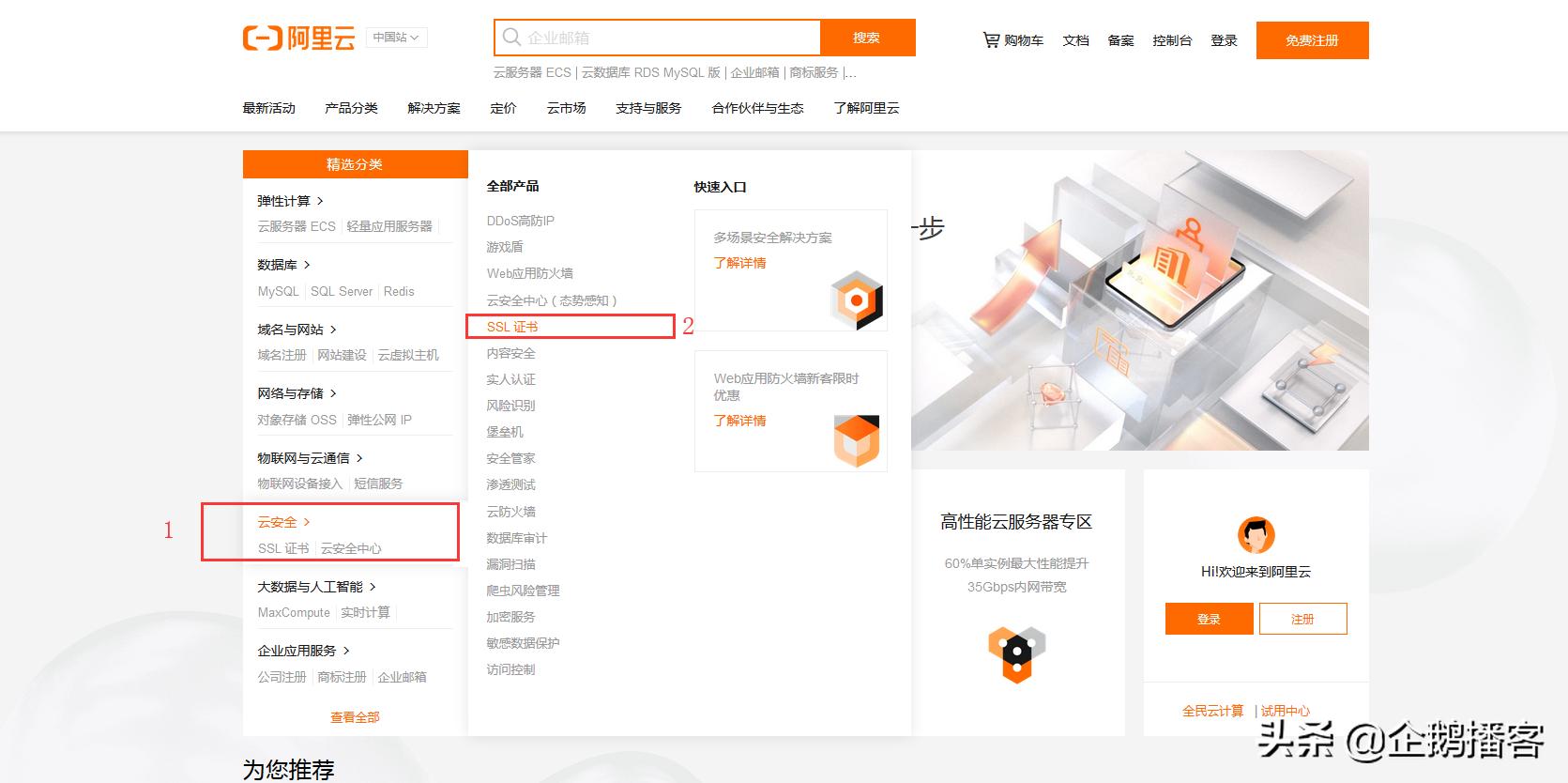Screen dimensions: 1568x783
Task: Click the orange 搜索 button
Action: 867,38
